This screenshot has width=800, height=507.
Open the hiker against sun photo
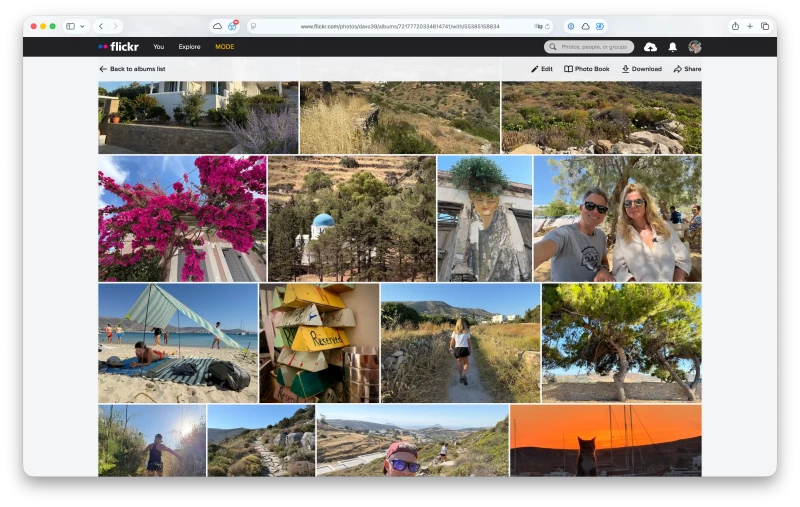152,441
